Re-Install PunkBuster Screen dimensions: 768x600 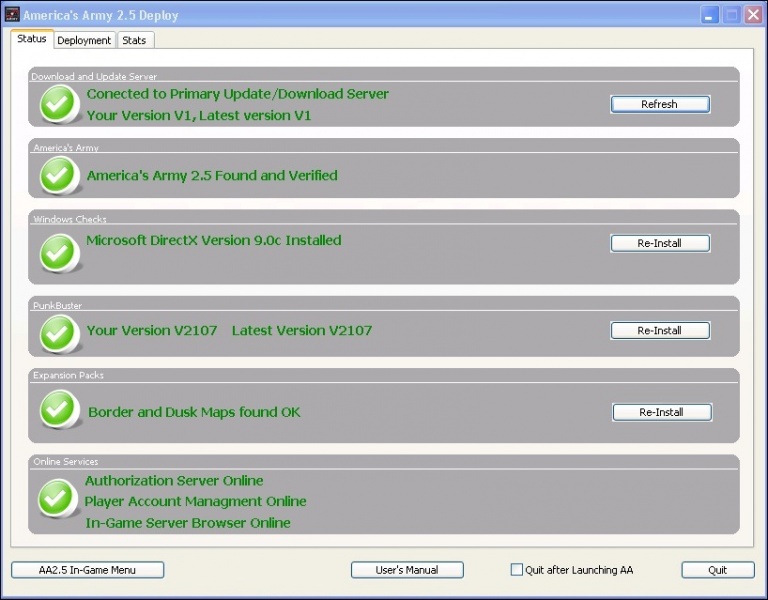pos(660,331)
